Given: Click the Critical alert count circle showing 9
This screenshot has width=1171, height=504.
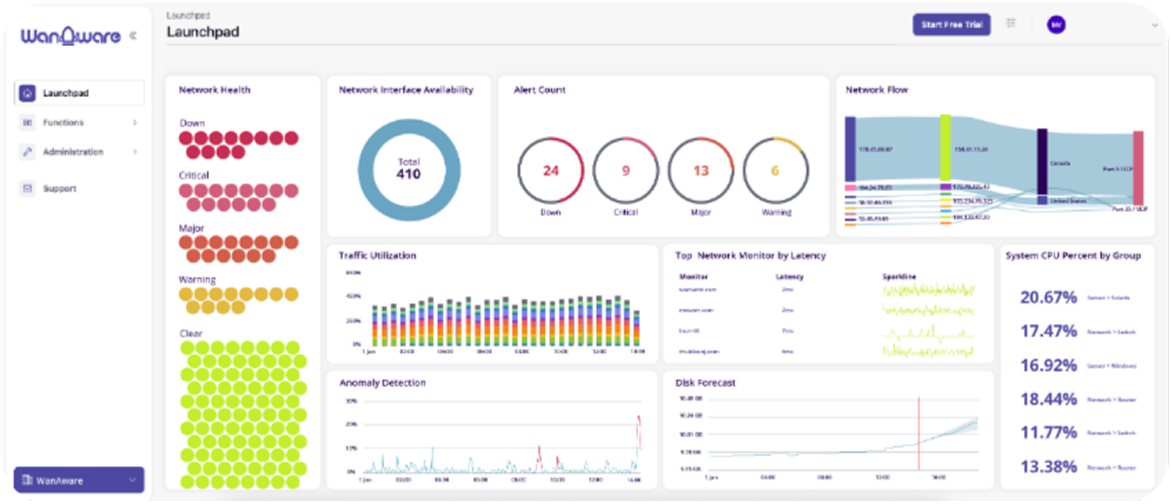Looking at the screenshot, I should pyautogui.click(x=626, y=170).
